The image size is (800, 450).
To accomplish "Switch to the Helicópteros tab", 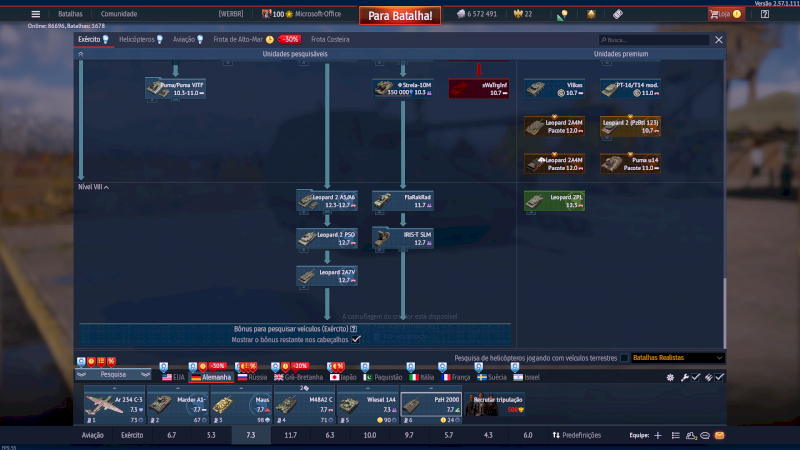I will 141,39.
